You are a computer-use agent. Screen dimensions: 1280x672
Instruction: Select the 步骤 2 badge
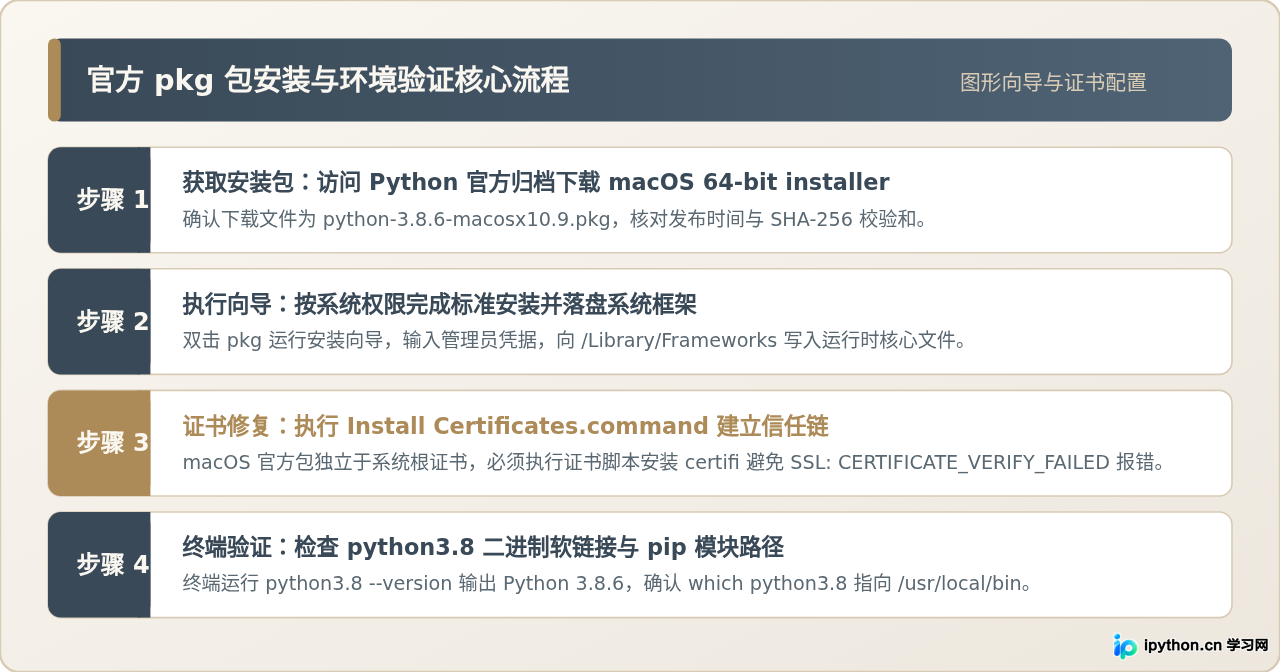pyautogui.click(x=100, y=322)
